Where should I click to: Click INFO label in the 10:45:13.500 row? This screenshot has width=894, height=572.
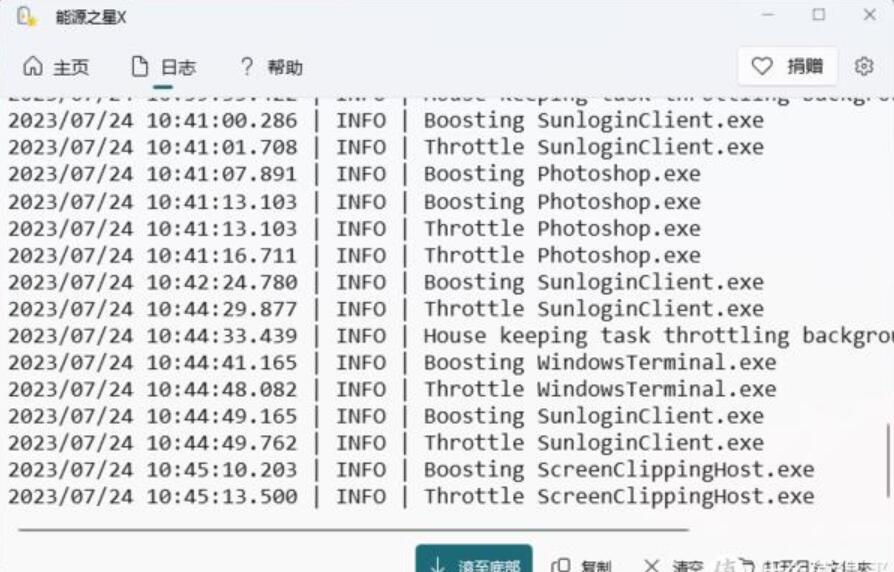tap(361, 497)
